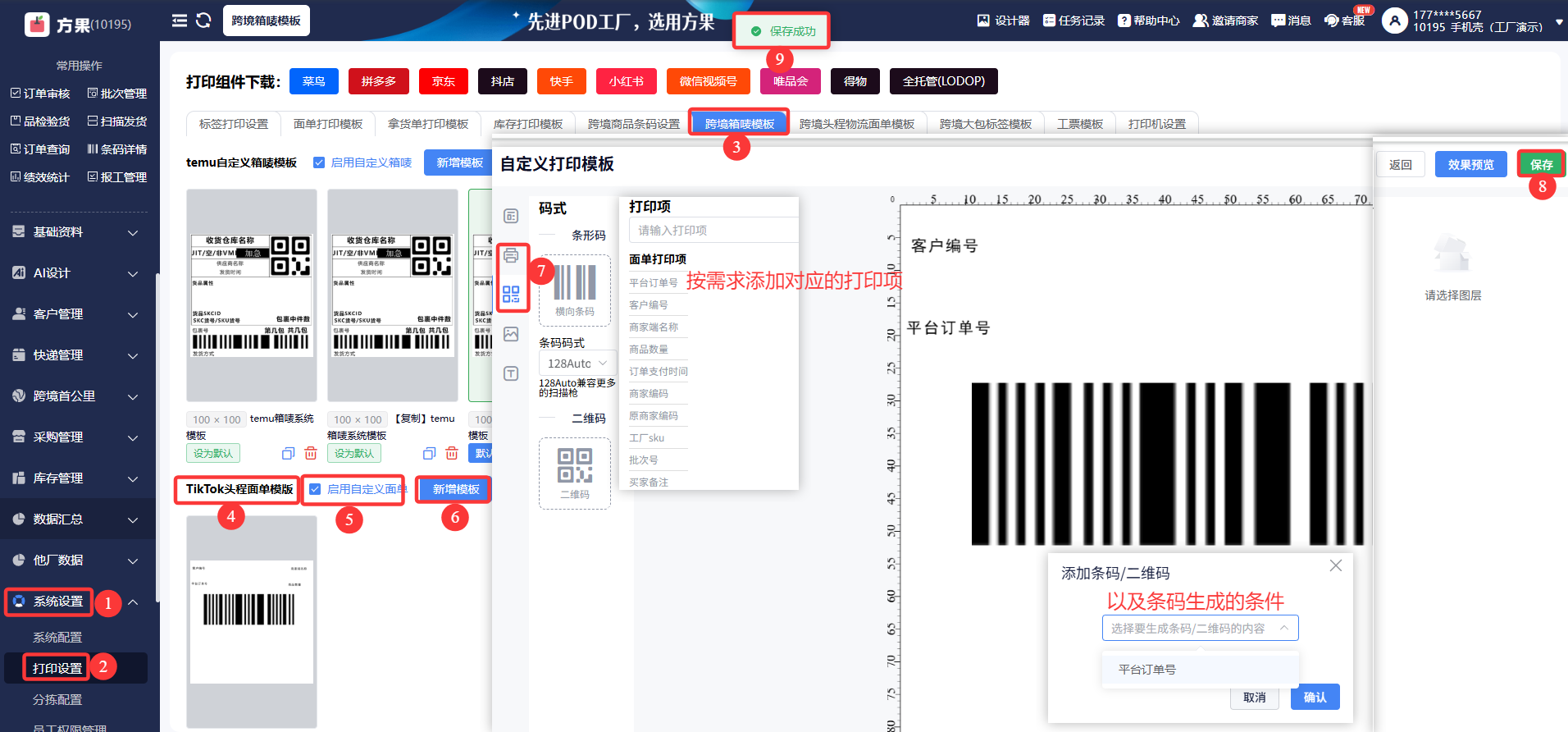The image size is (1568, 732).
Task: Open the 128Auto barcode format dropdown
Action: click(x=577, y=363)
